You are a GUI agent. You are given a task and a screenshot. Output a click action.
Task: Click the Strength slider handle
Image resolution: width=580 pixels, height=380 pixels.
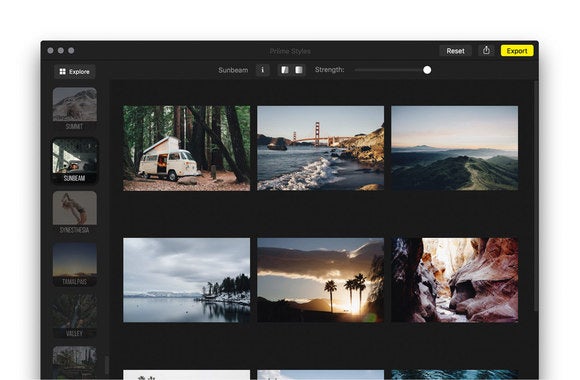click(x=427, y=70)
